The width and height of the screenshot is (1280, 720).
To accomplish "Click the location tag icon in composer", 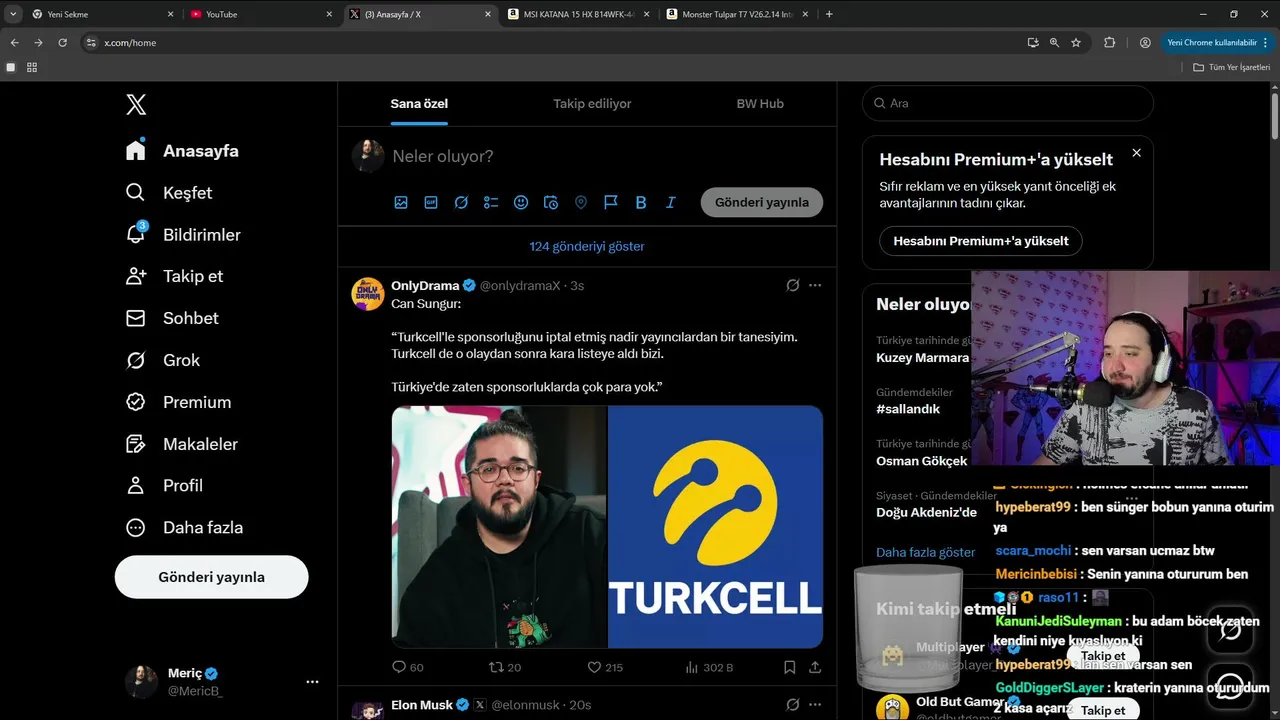I will tap(581, 202).
